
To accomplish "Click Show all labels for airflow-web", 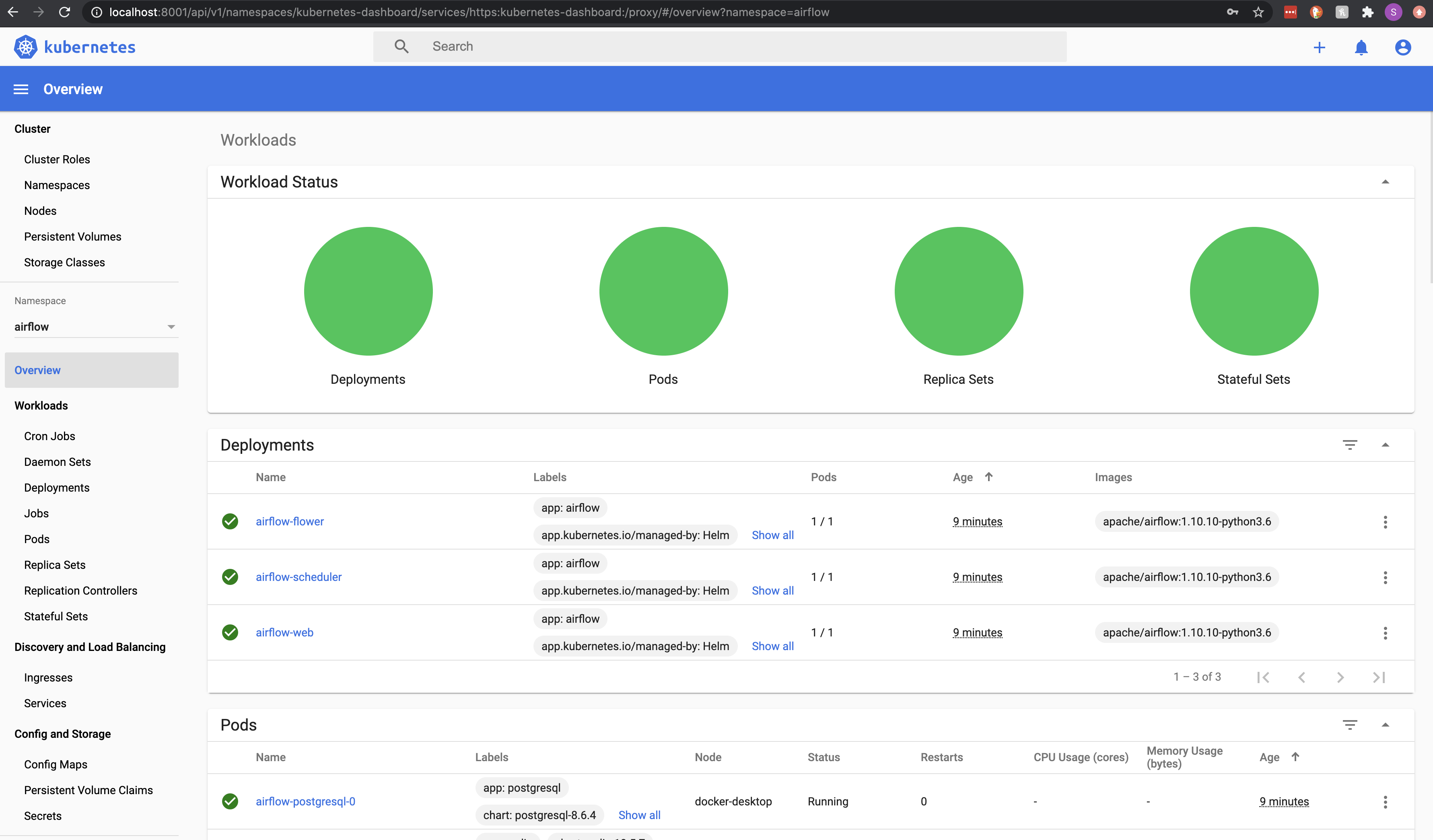I will pos(772,646).
